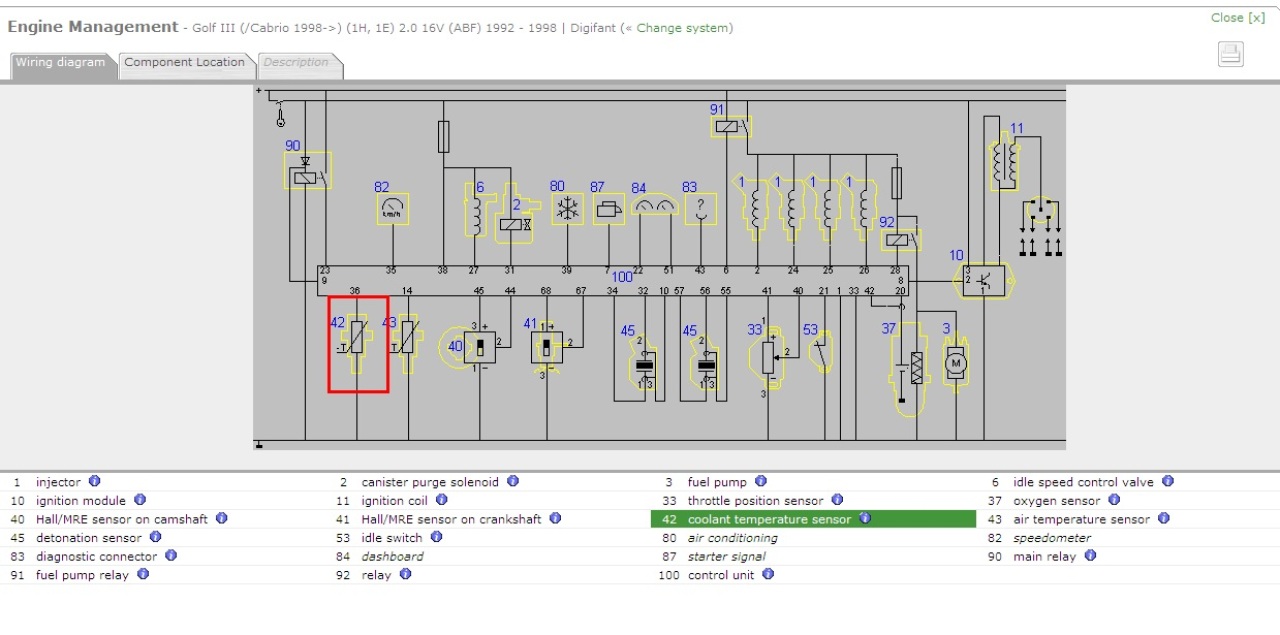The height and width of the screenshot is (635, 1280).
Task: Switch to Component Location tab
Action: click(x=184, y=63)
